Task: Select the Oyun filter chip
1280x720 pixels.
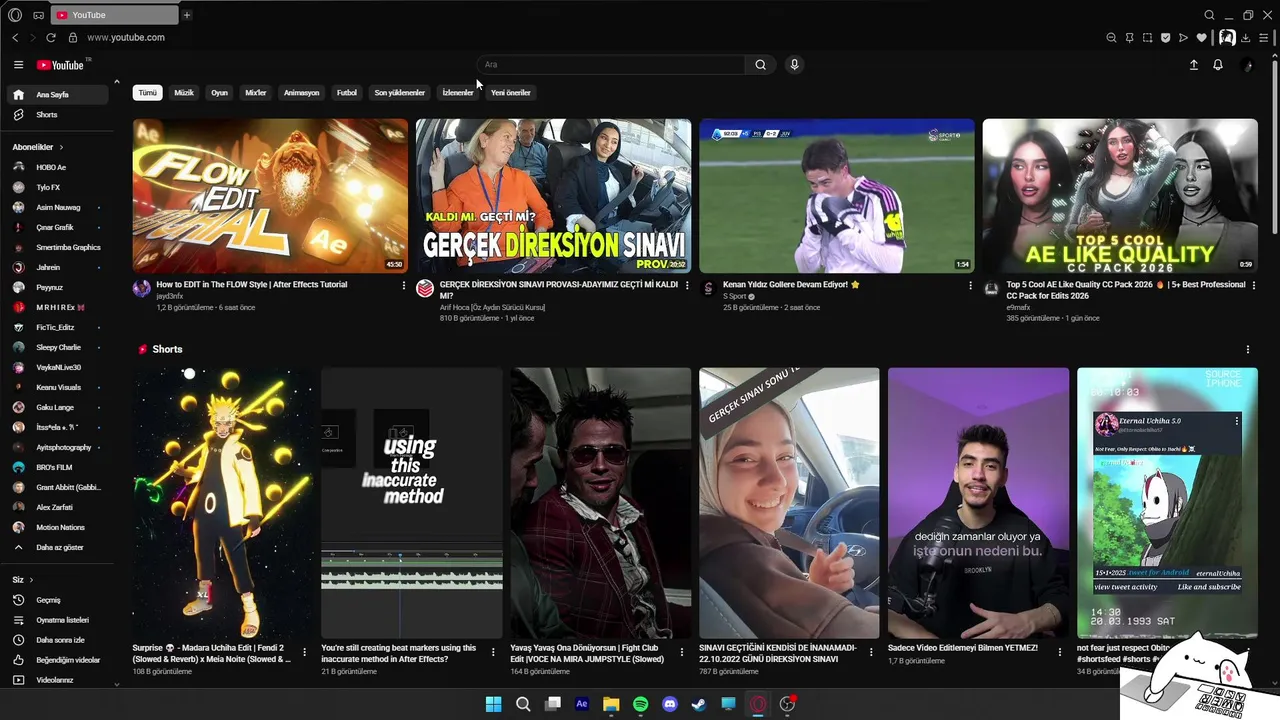Action: pos(220,93)
